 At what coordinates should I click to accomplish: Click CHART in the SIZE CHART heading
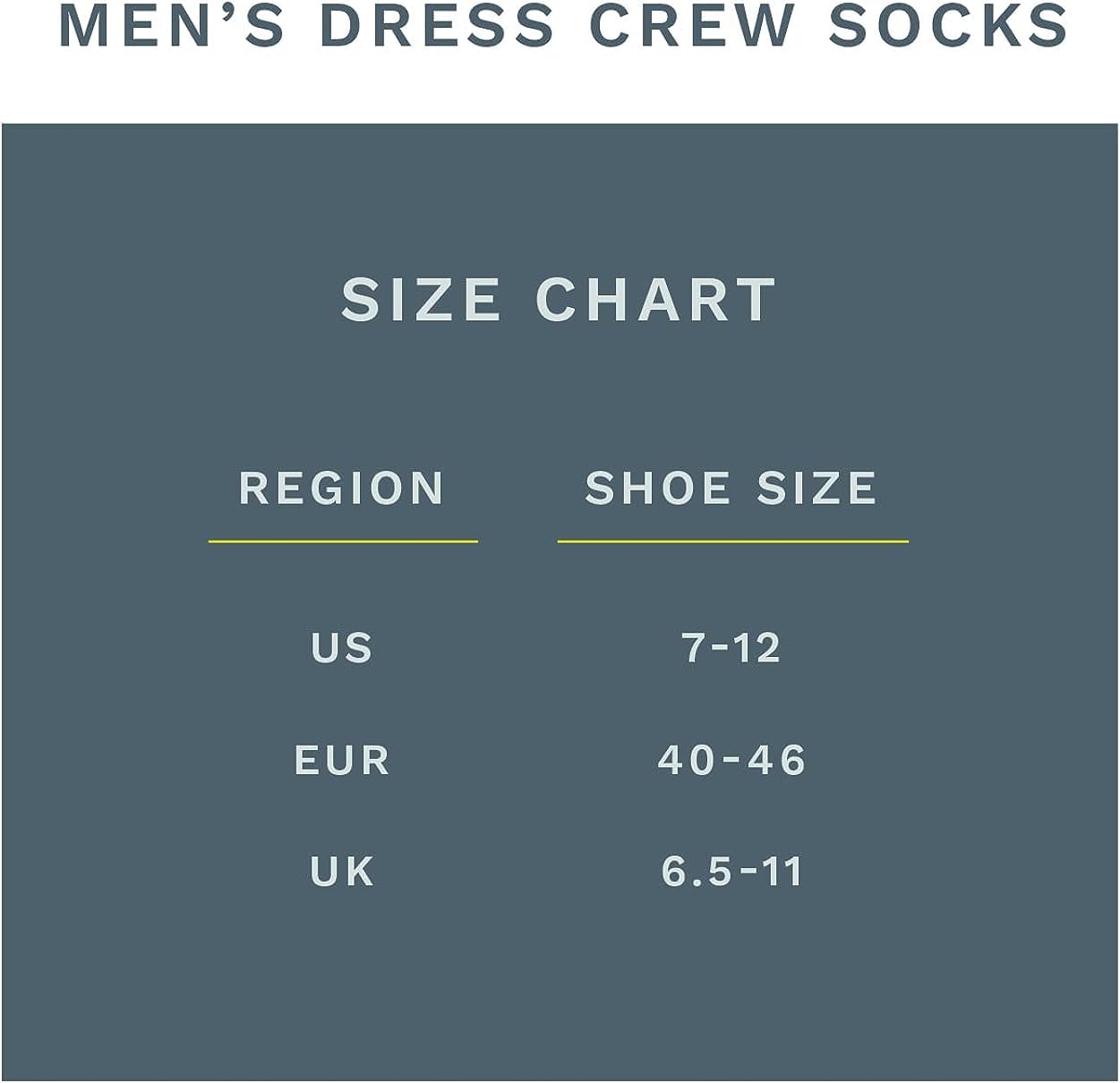point(655,299)
